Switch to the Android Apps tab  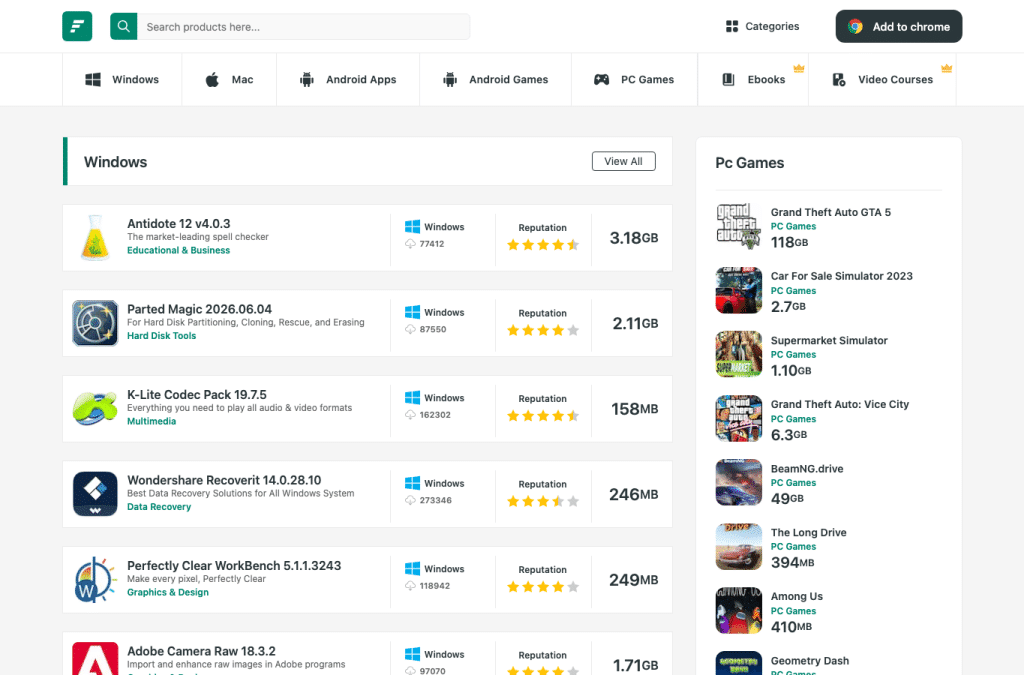348,80
